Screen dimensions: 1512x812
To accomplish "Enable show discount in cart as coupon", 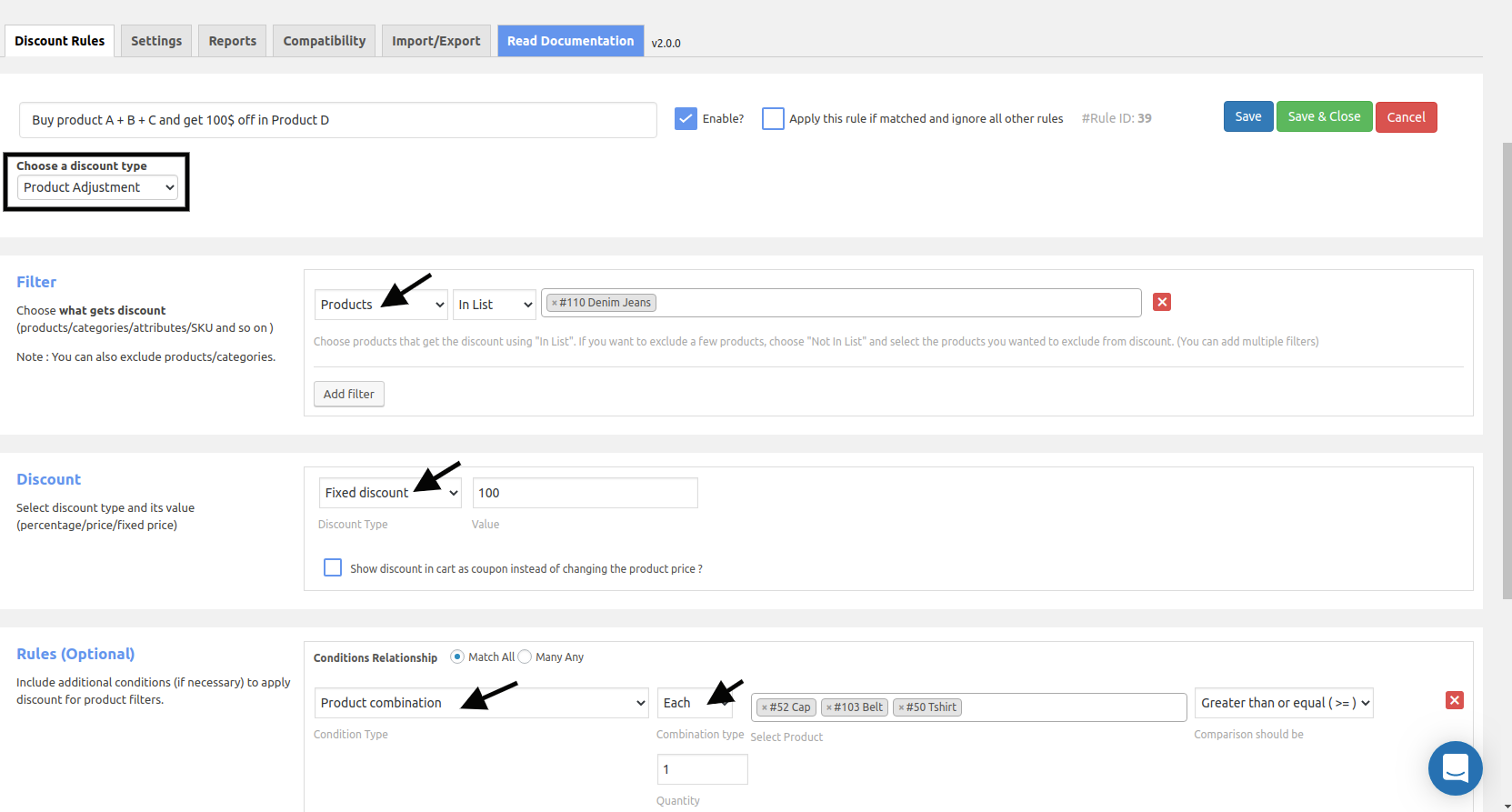I will (x=333, y=567).
